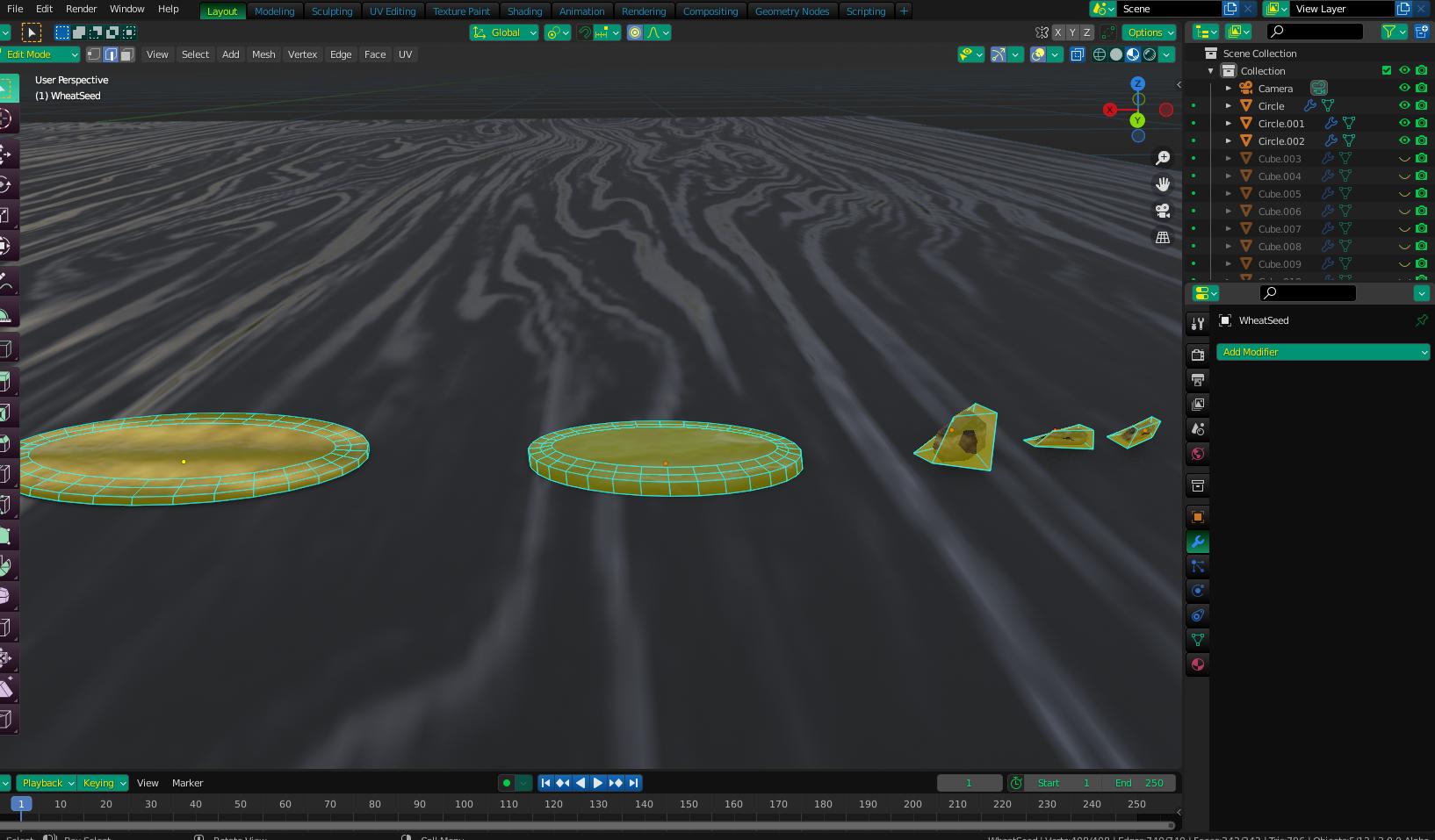Image resolution: width=1435 pixels, height=840 pixels.
Task: Open the Object Constraints properties tab icon
Action: point(1197,614)
